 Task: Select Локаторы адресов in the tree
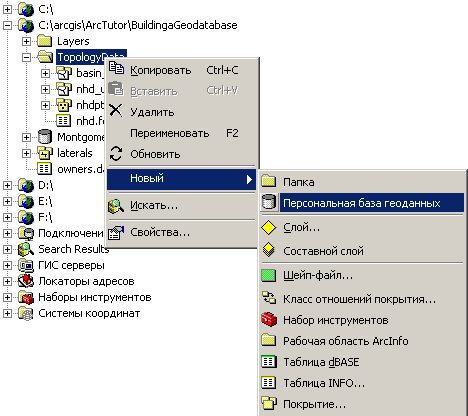[86, 281]
